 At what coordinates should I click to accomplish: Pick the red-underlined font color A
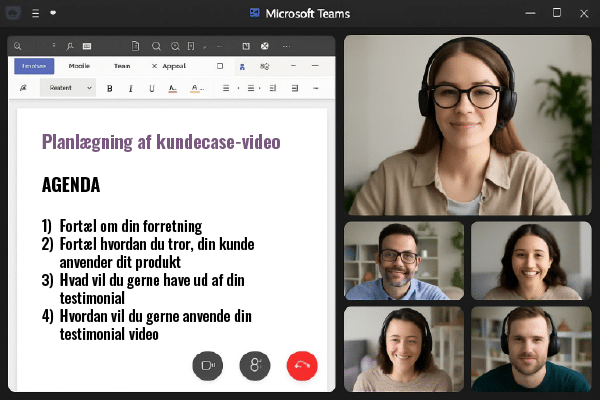[x=173, y=88]
